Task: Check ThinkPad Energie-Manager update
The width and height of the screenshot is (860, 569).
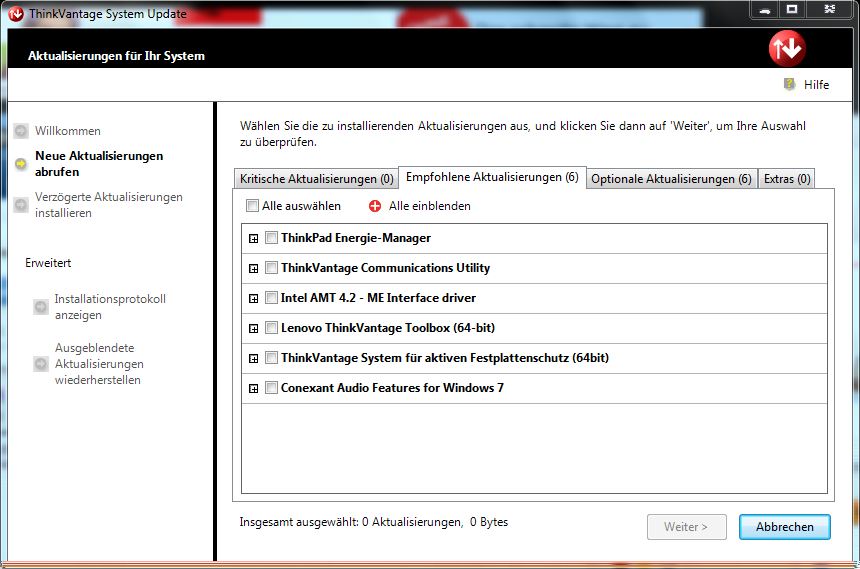Action: coord(271,238)
